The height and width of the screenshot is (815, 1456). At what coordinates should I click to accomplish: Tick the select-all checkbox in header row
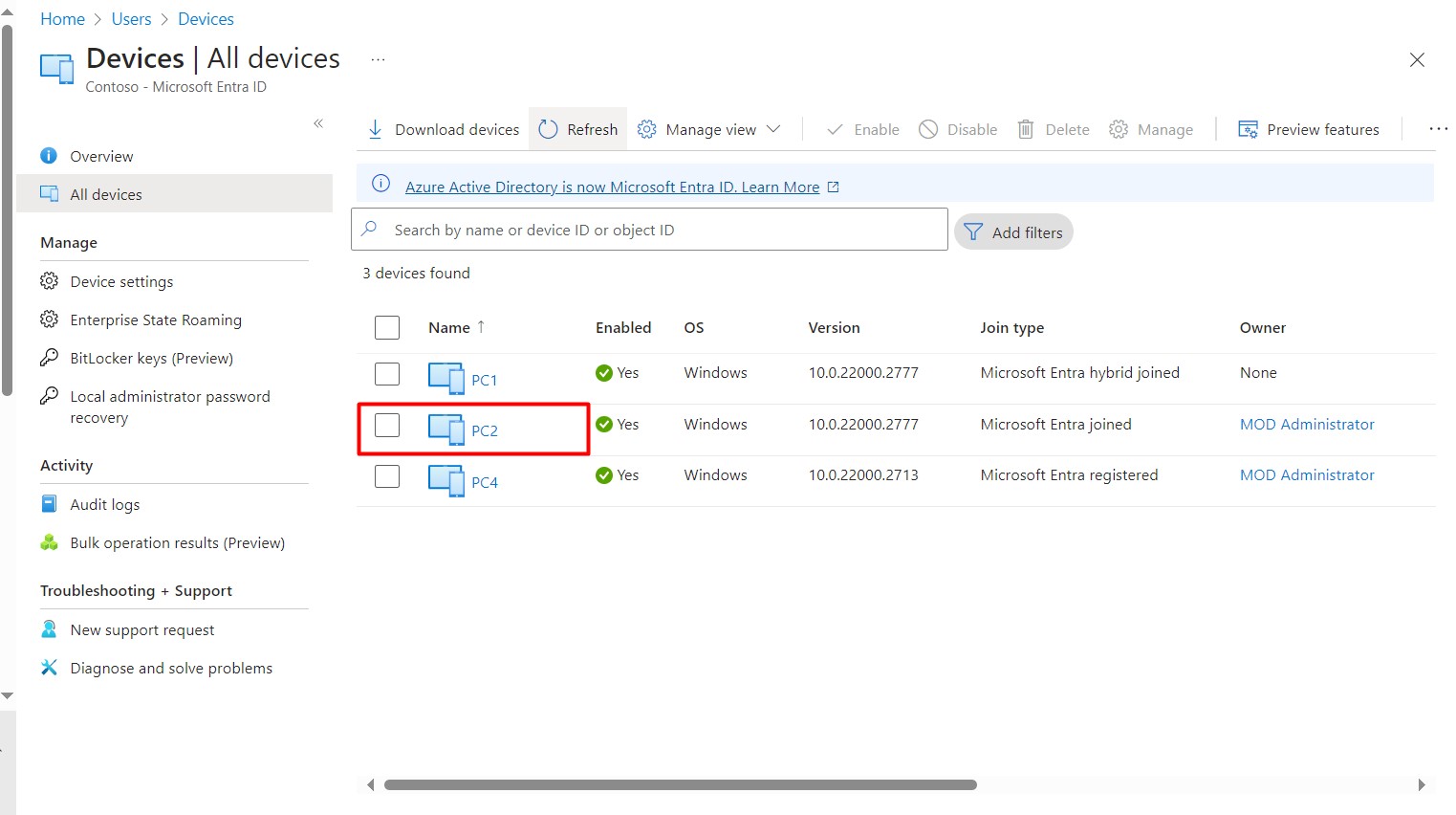387,327
